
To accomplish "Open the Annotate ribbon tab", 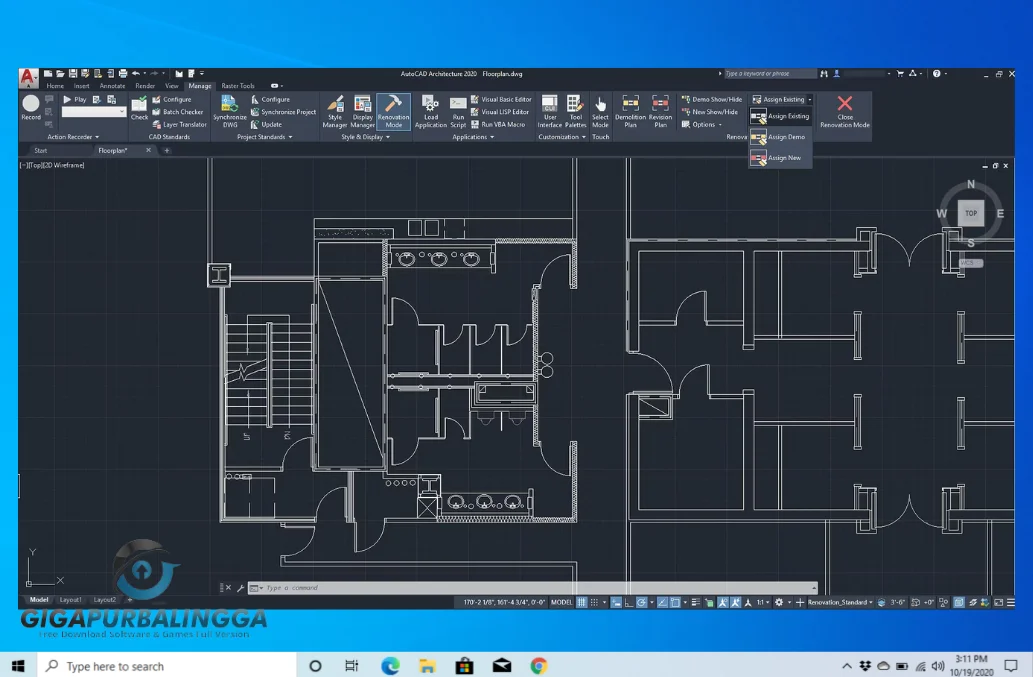I will pos(112,86).
